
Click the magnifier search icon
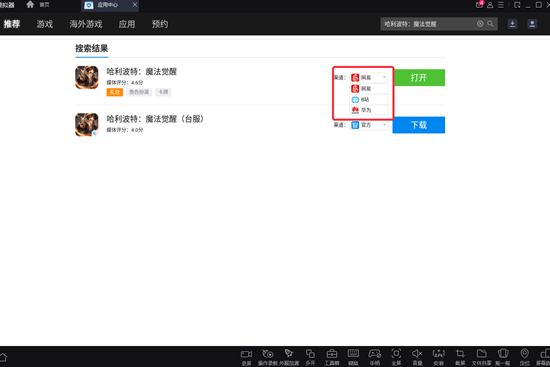tap(490, 24)
